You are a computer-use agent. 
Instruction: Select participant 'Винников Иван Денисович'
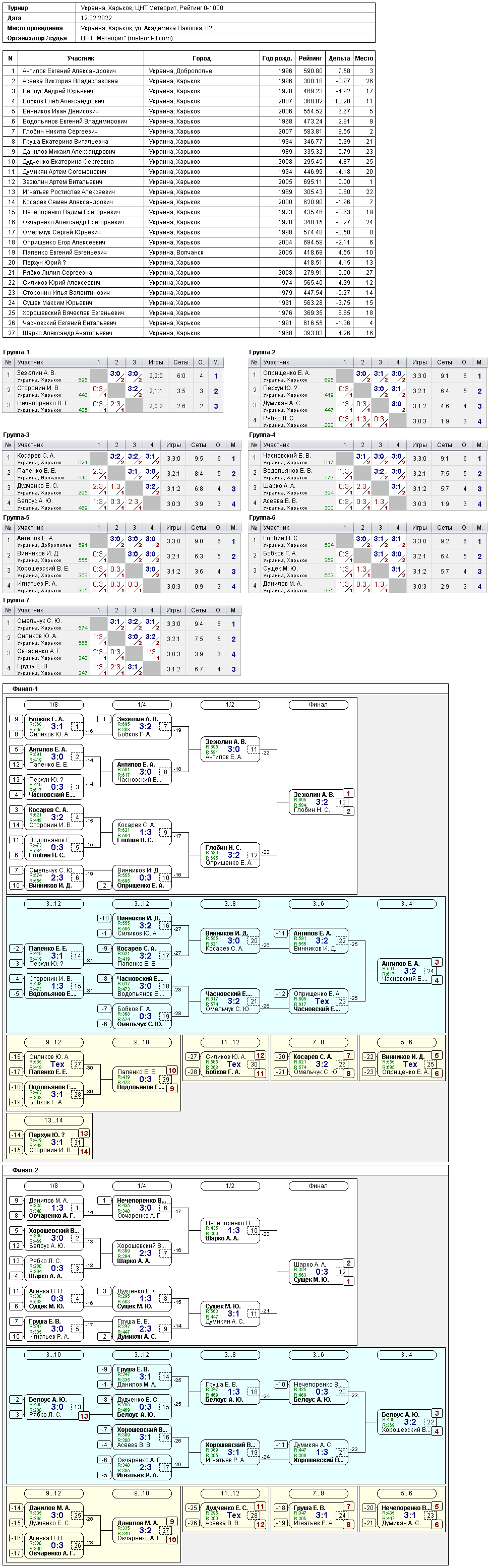[60, 111]
